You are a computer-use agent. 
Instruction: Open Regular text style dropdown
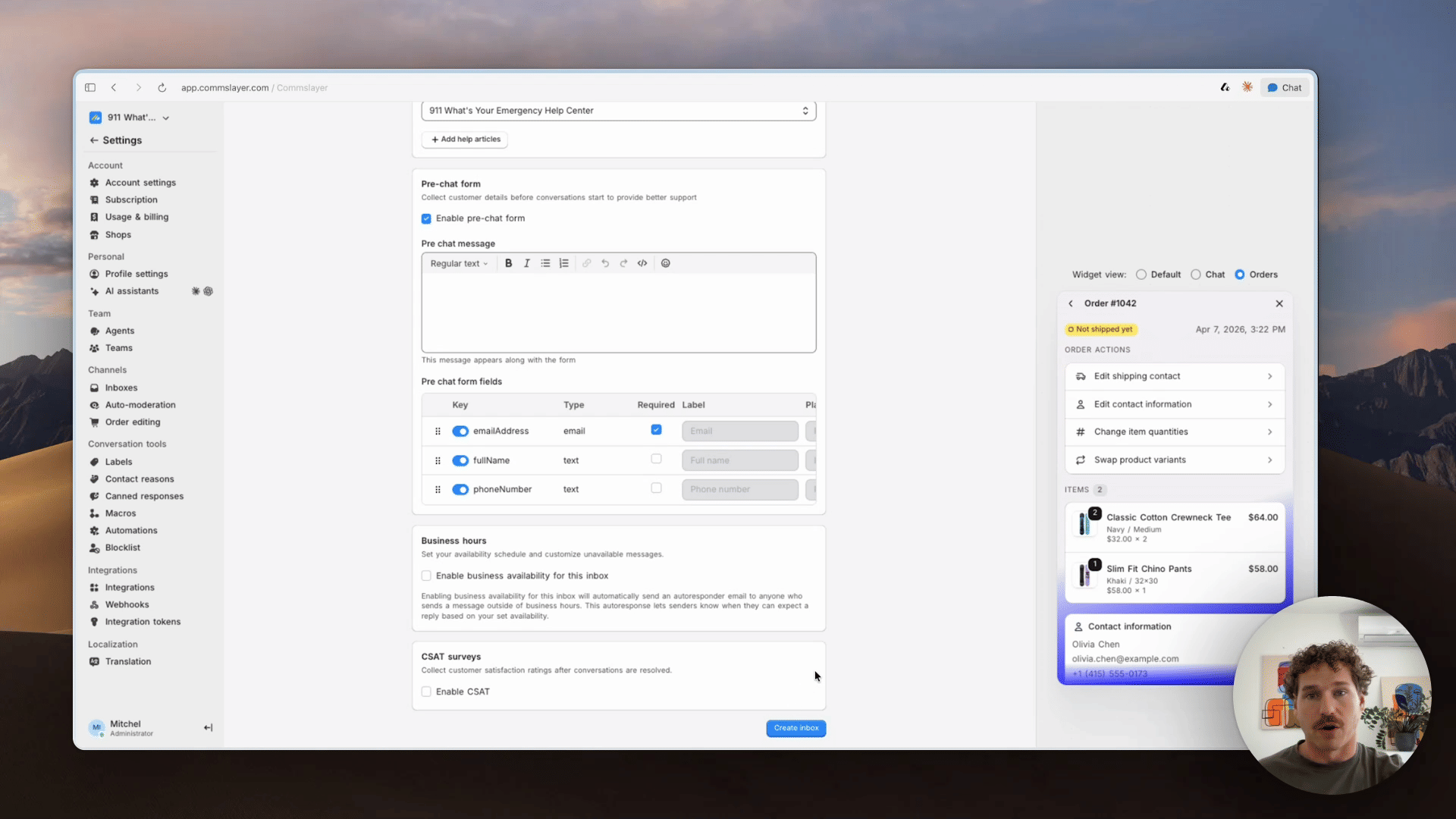(x=459, y=264)
